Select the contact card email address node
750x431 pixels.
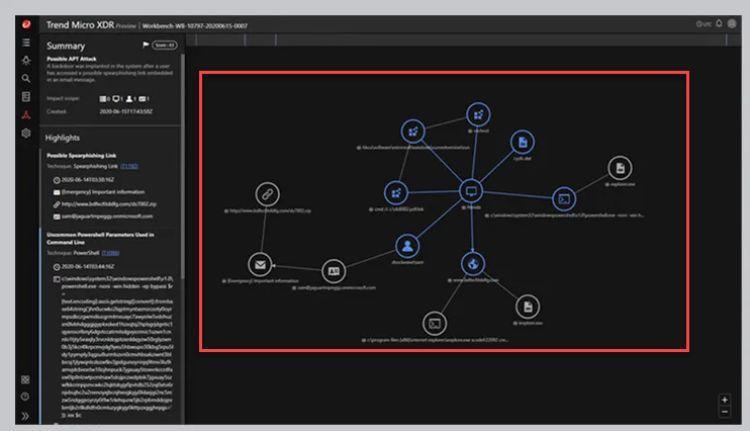click(333, 271)
